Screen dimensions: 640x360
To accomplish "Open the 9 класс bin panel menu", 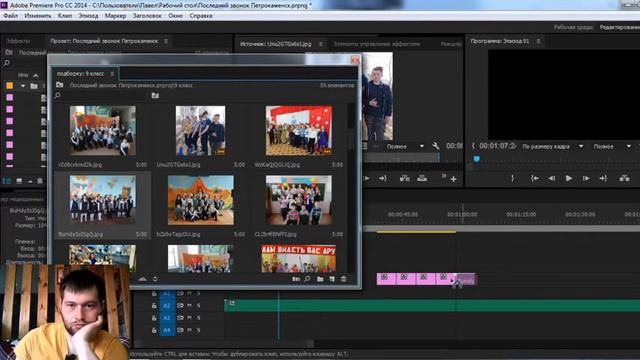I will (112, 74).
